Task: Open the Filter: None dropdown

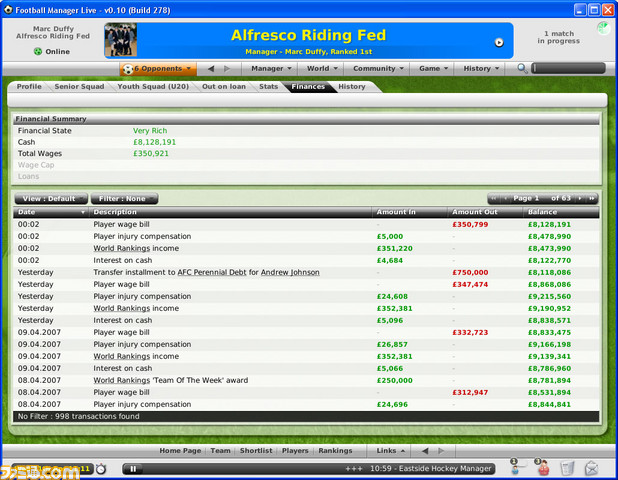Action: tap(125, 199)
